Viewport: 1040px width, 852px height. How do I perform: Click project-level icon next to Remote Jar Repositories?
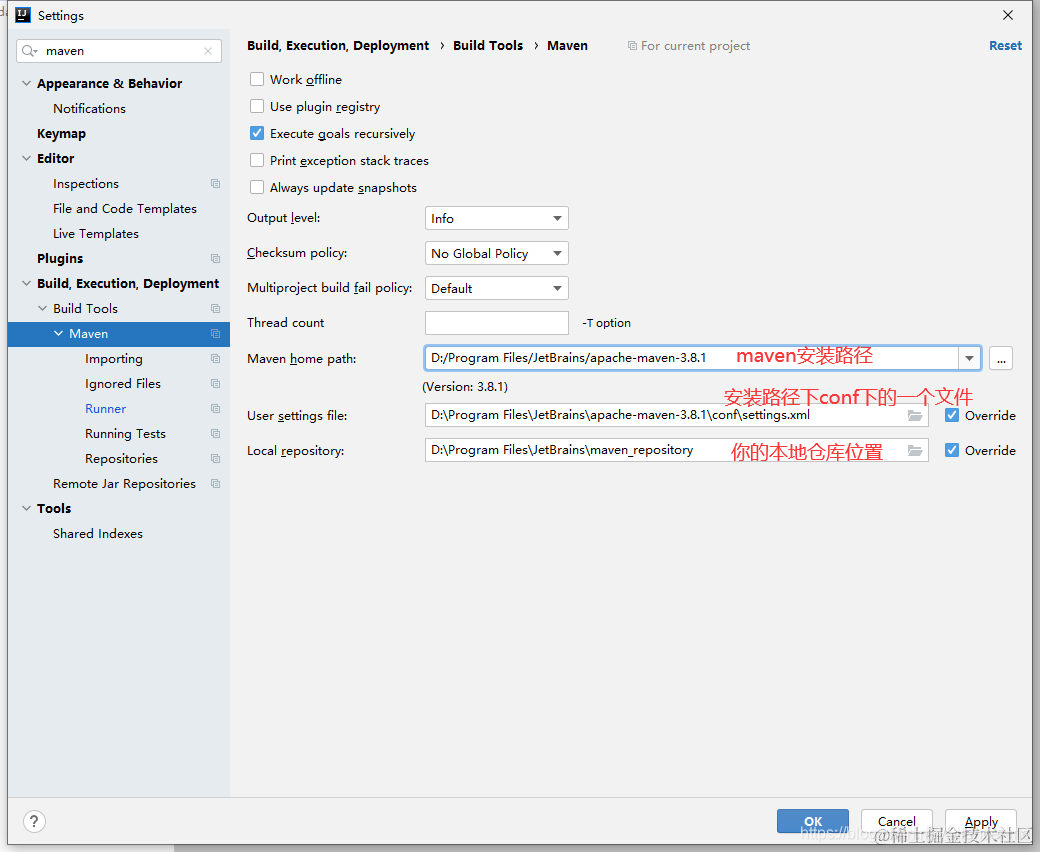click(x=216, y=484)
